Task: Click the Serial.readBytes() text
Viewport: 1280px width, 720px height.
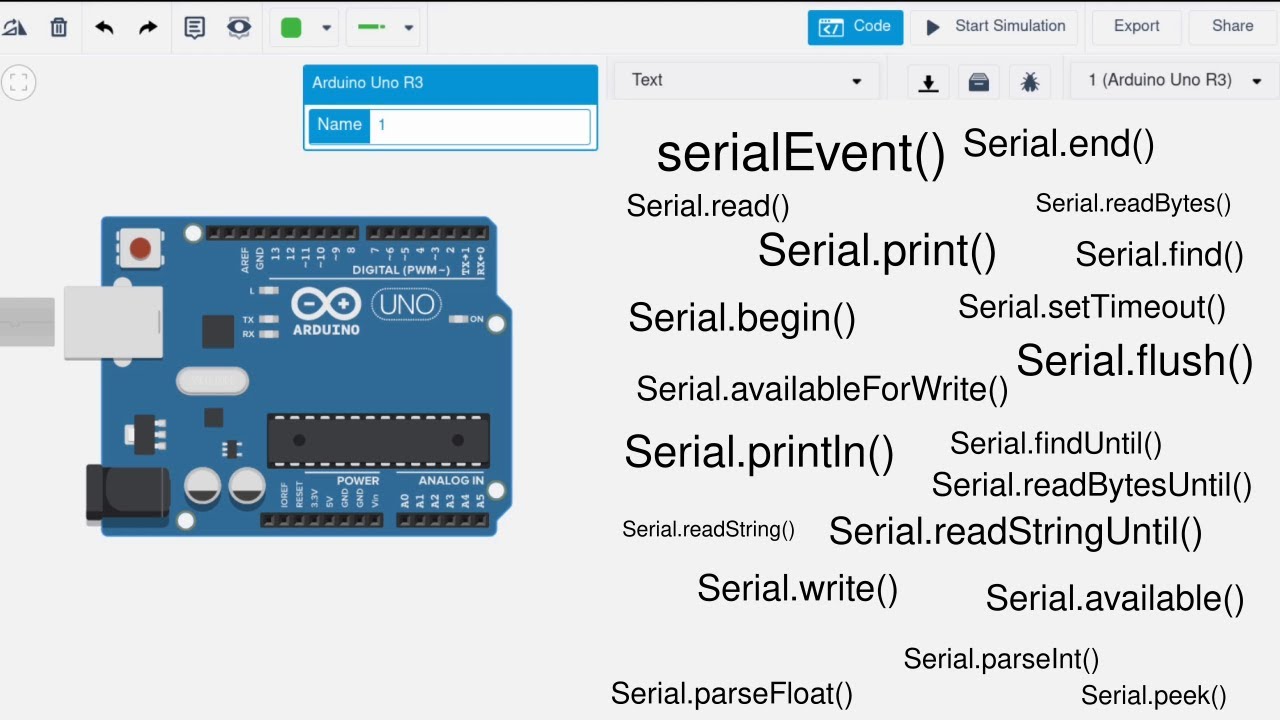Action: [1133, 203]
